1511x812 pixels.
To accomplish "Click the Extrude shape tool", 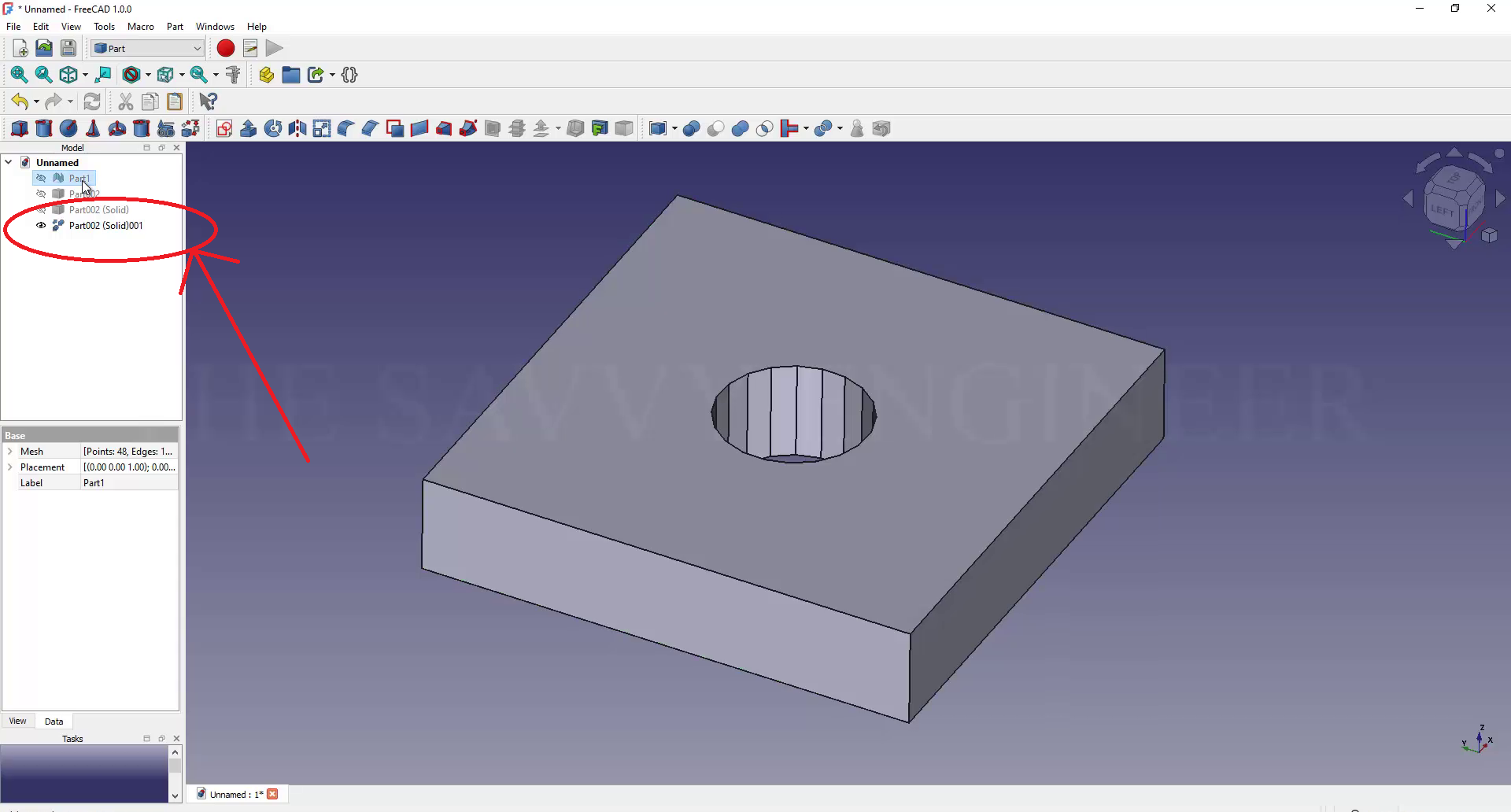I will [x=249, y=129].
